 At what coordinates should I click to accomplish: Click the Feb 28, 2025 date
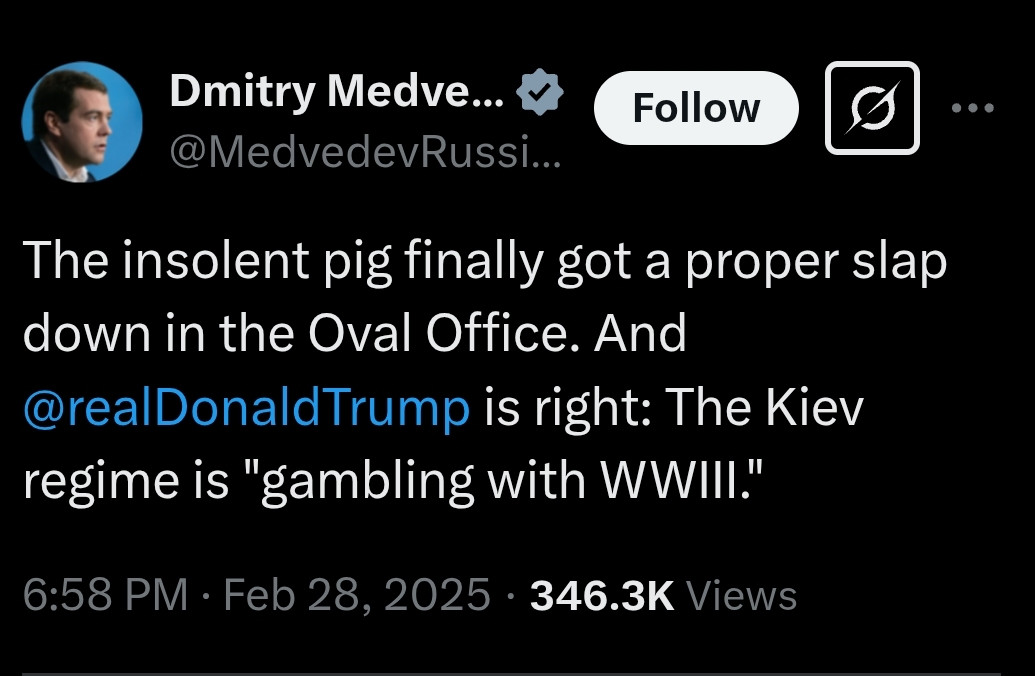(357, 595)
